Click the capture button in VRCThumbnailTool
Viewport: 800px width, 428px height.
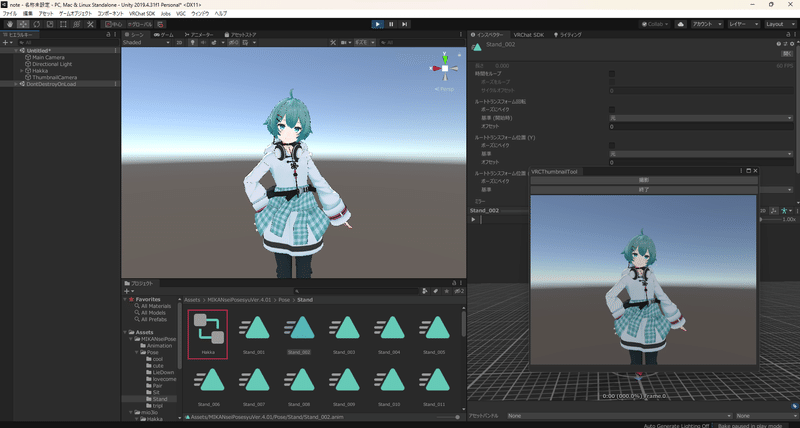coord(644,180)
